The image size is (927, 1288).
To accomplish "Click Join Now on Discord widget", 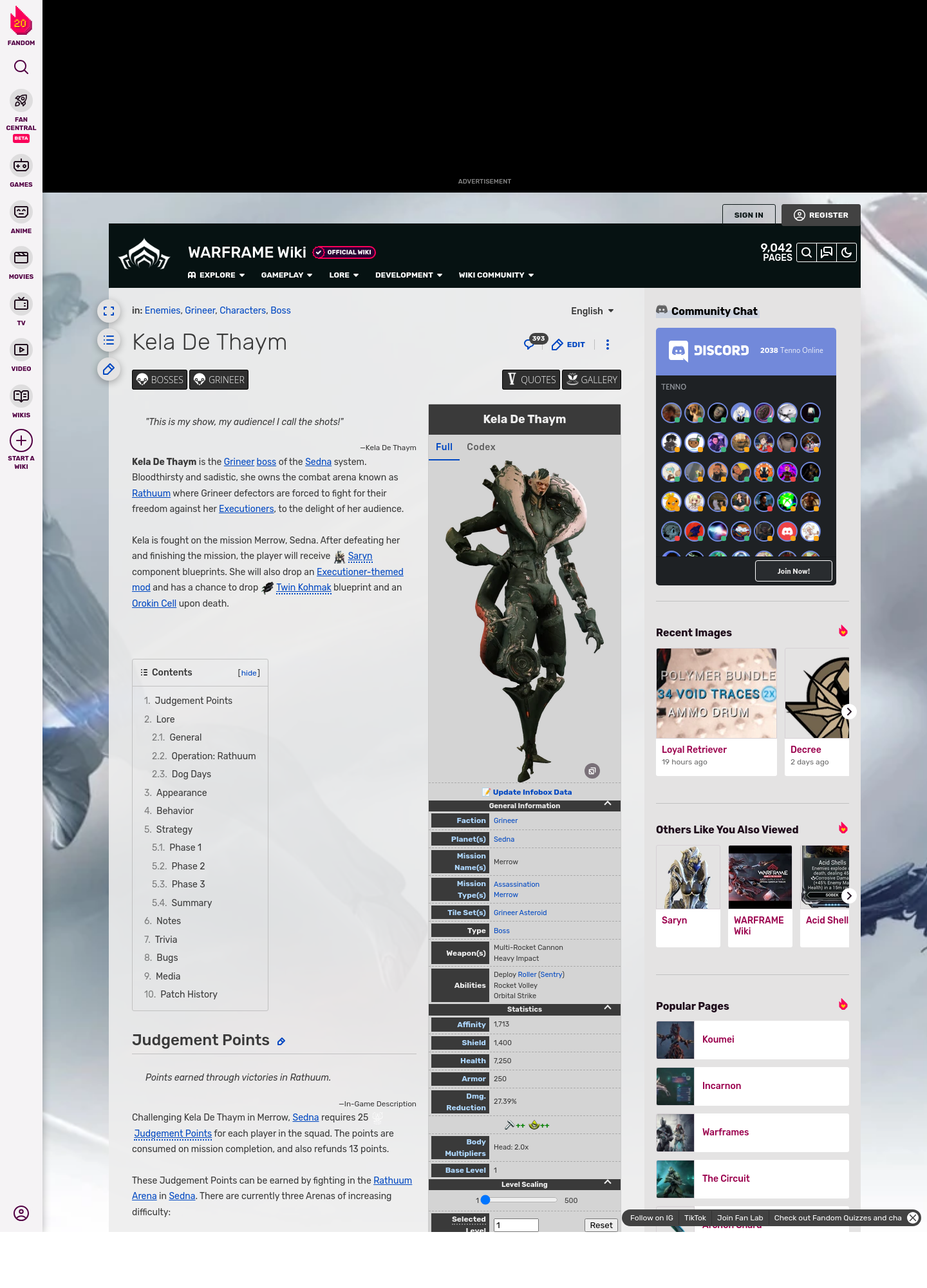I will [793, 571].
